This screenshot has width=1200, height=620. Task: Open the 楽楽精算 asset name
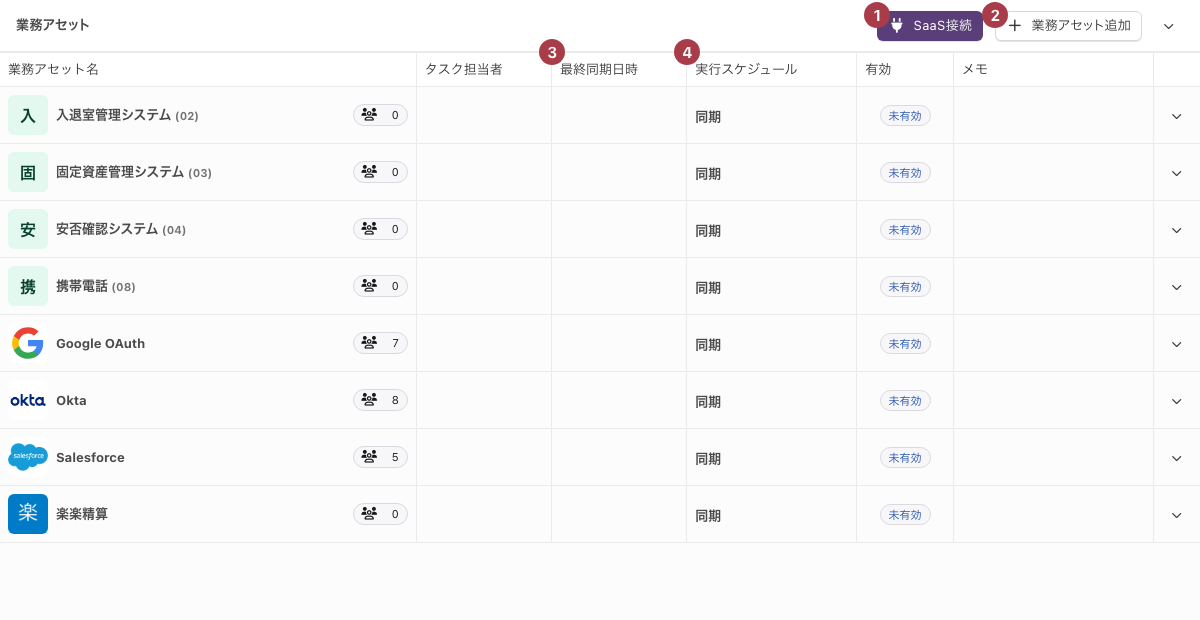82,514
